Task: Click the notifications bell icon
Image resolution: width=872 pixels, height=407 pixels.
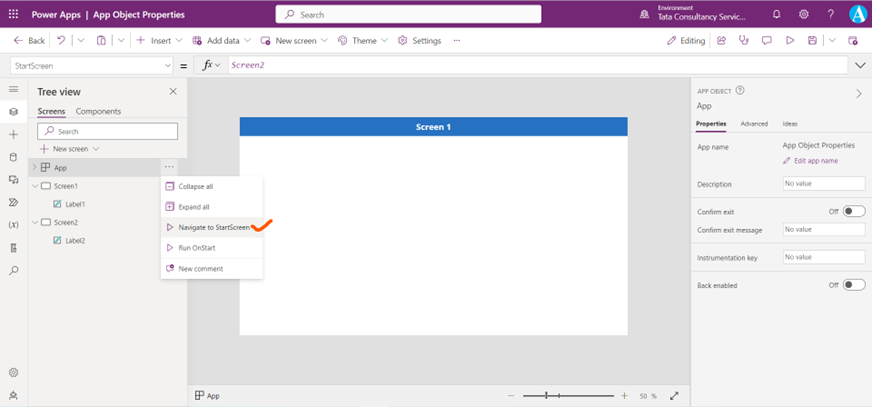Action: pos(777,14)
